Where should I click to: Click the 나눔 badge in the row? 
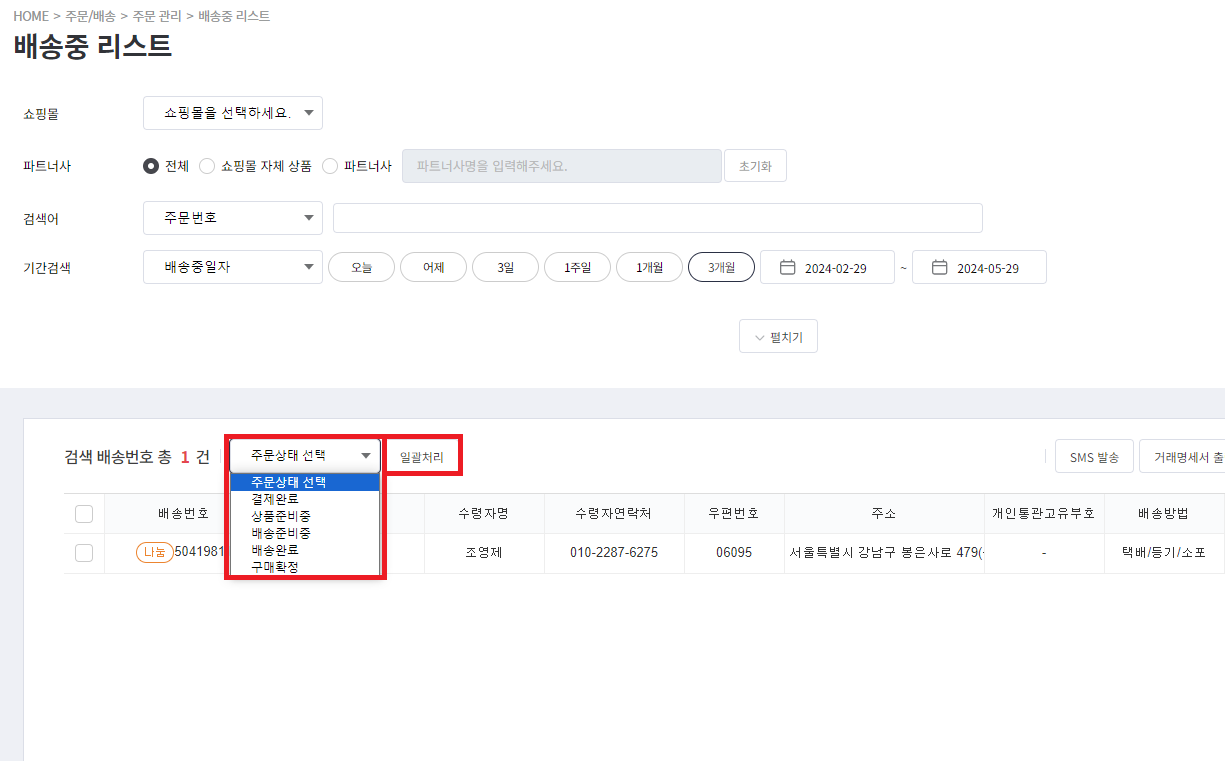coord(154,552)
